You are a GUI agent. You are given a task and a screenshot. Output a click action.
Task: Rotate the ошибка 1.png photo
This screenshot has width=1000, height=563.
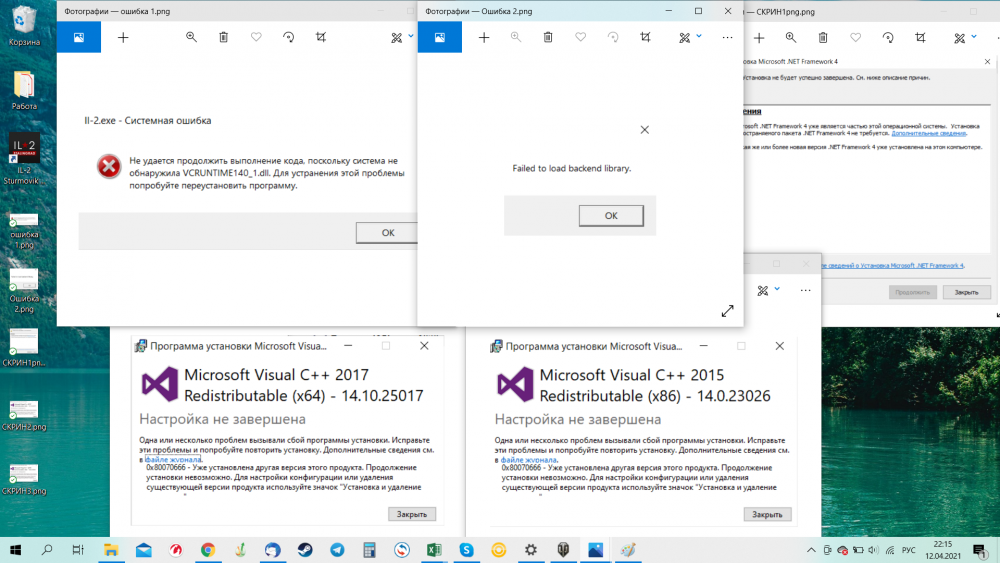289,38
